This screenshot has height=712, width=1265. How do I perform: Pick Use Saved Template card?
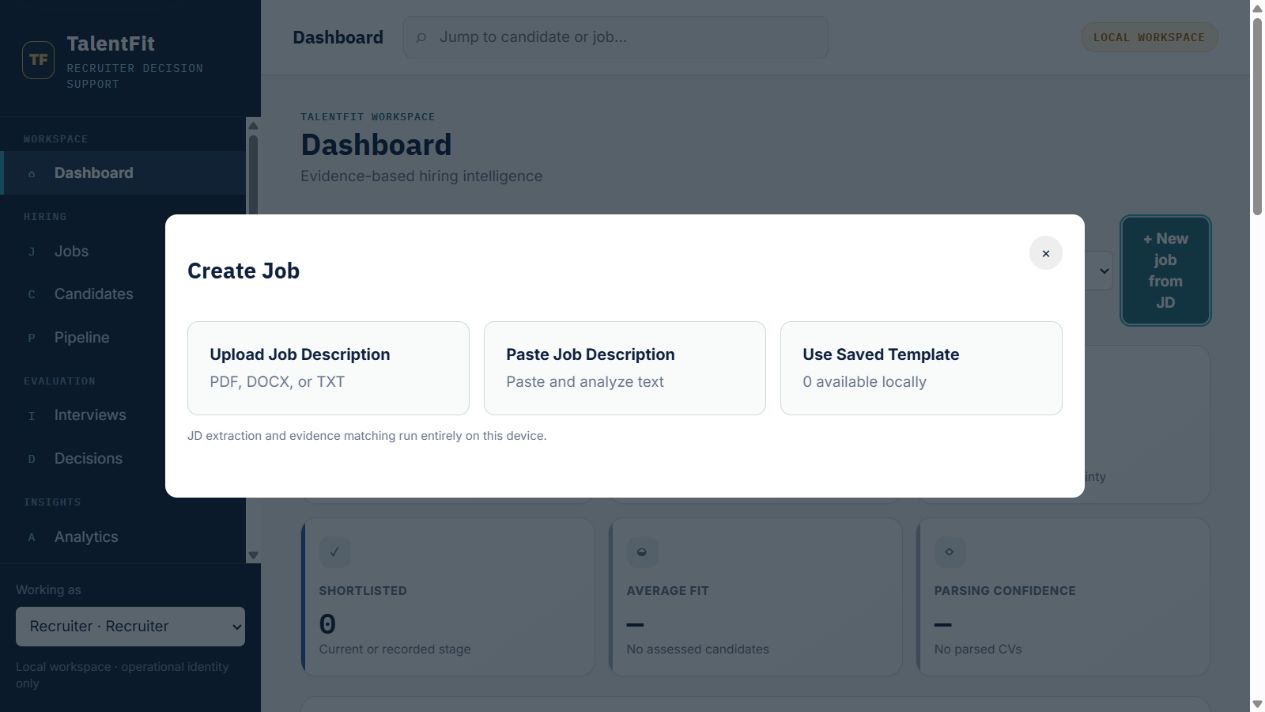(x=921, y=368)
